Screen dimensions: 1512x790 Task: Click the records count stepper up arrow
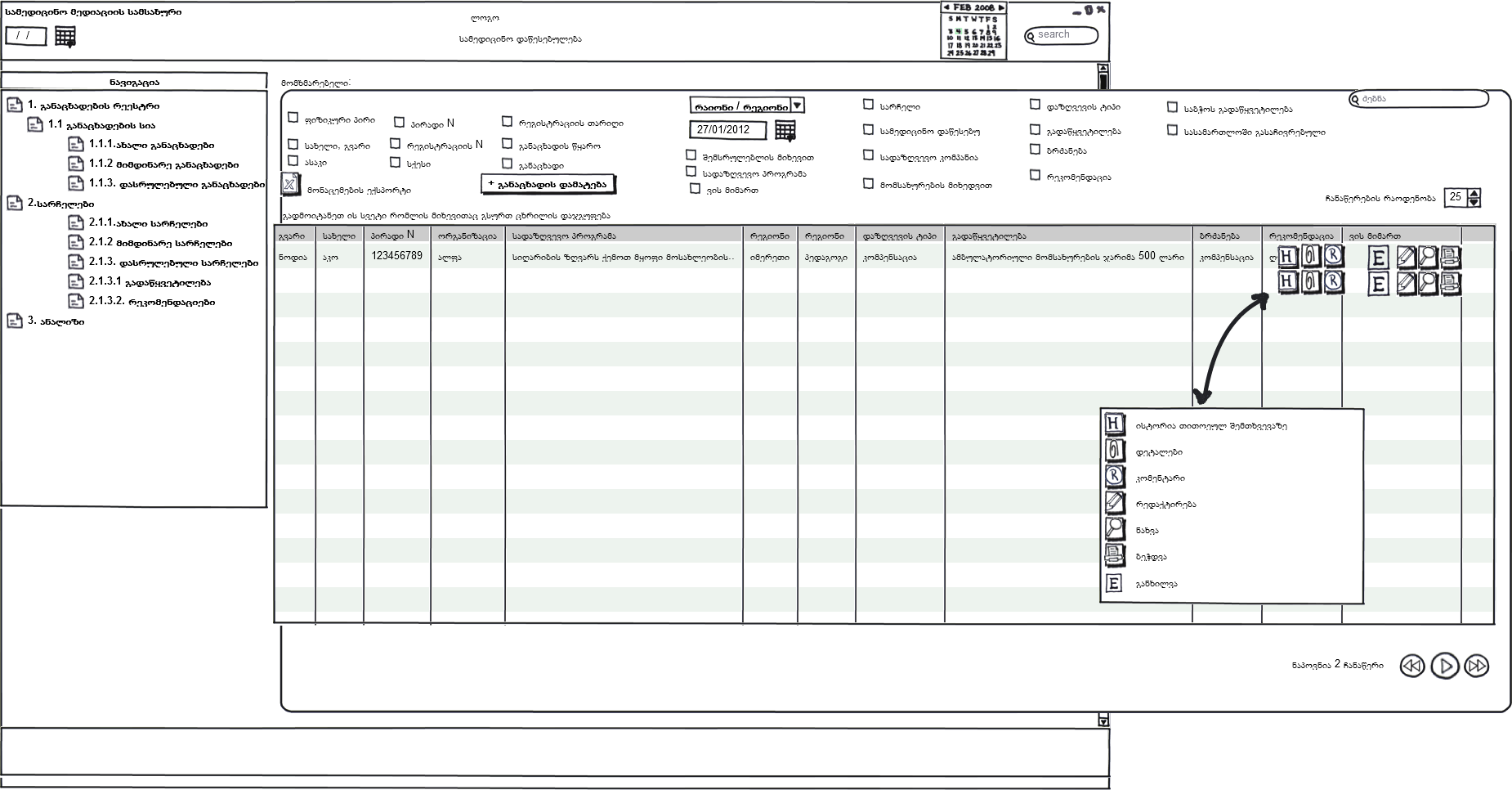(x=1474, y=193)
